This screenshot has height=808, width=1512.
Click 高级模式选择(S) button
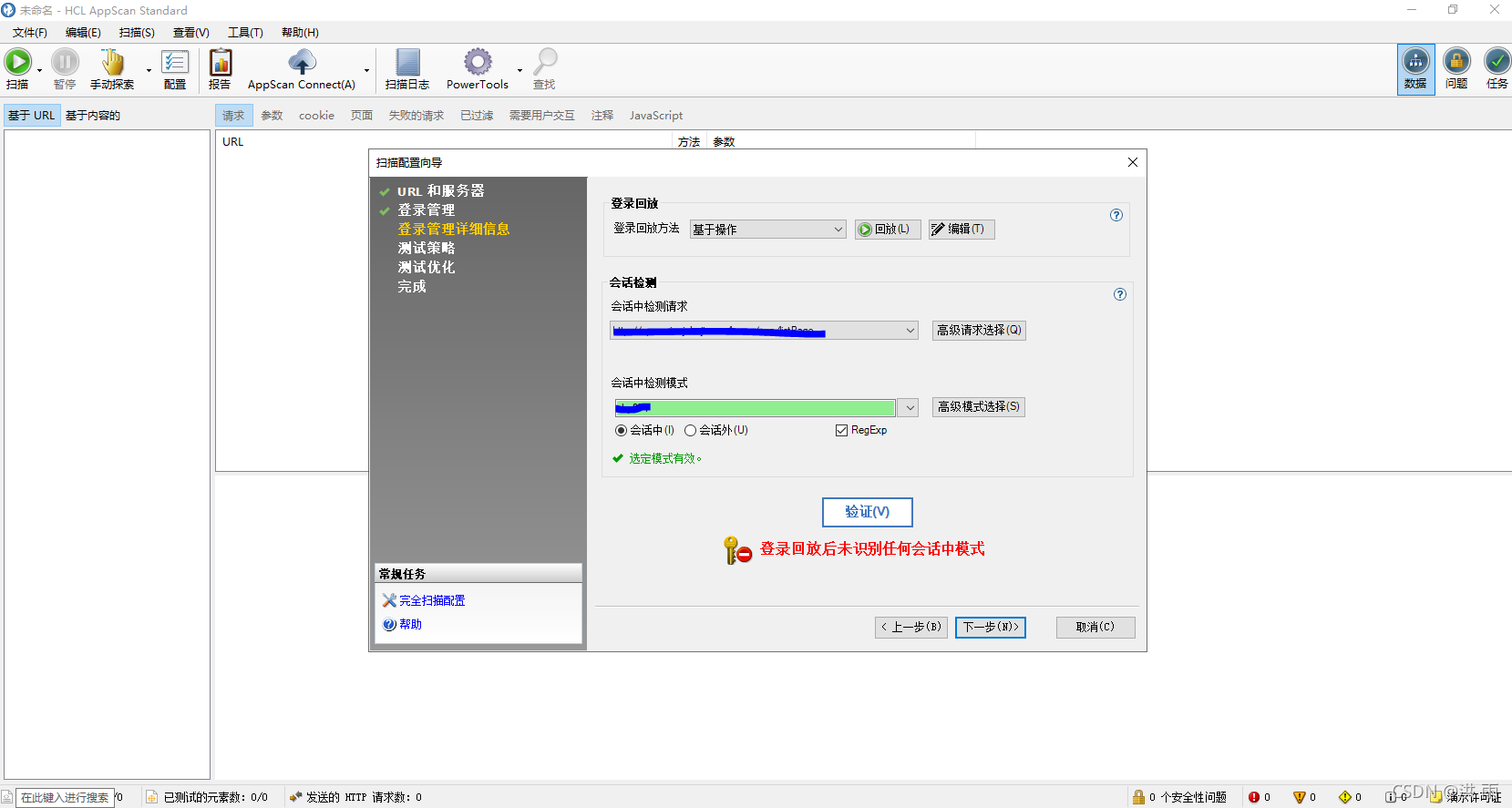(979, 407)
